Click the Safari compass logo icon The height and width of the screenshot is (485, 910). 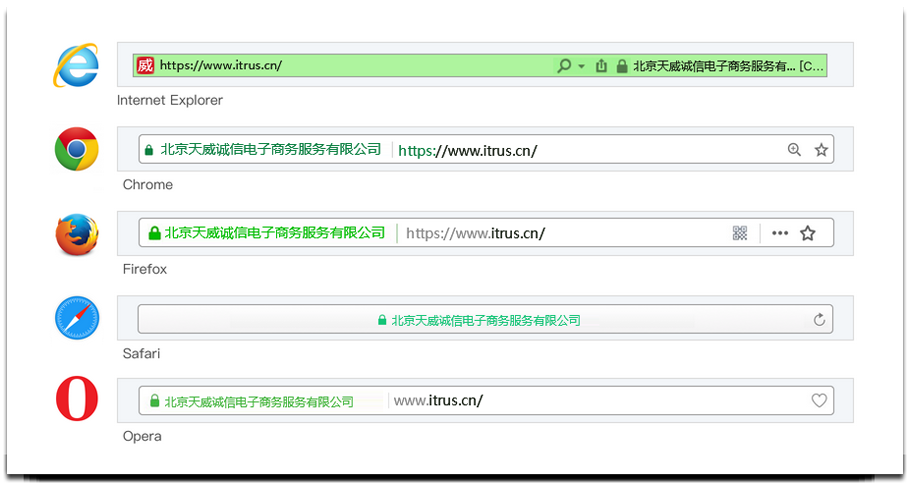click(x=77, y=318)
